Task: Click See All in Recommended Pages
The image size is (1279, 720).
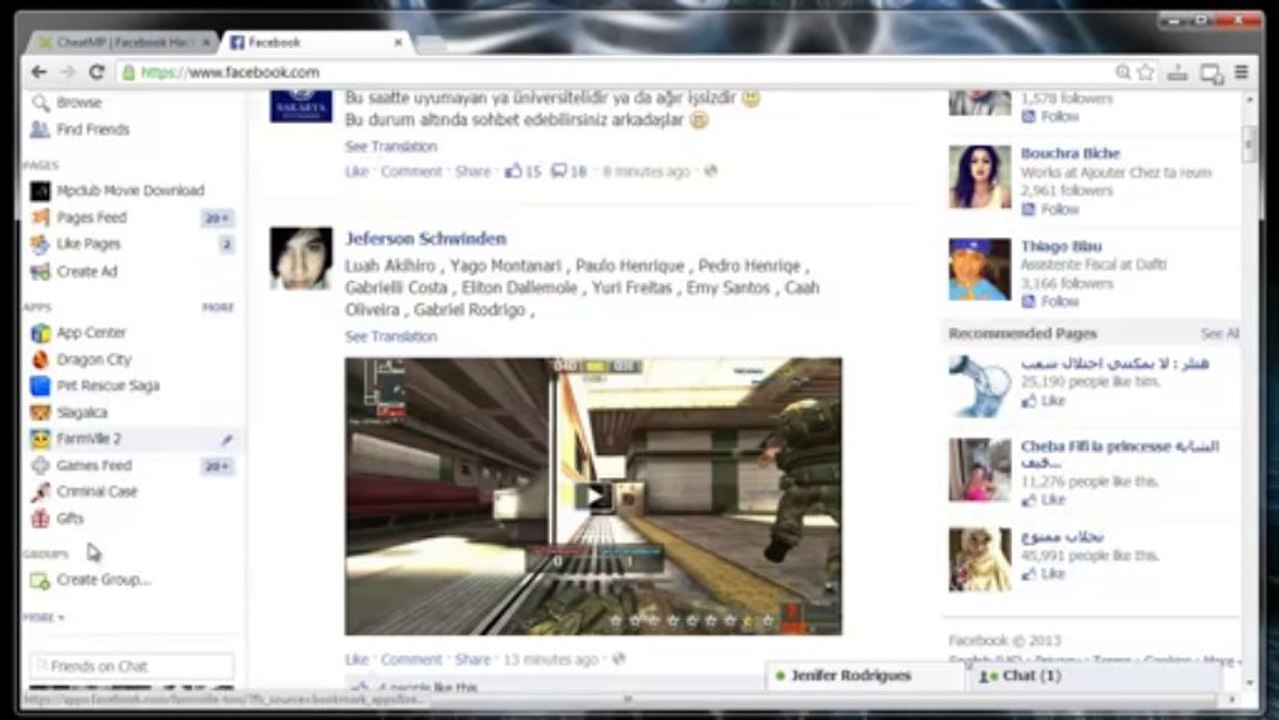Action: click(x=1220, y=333)
